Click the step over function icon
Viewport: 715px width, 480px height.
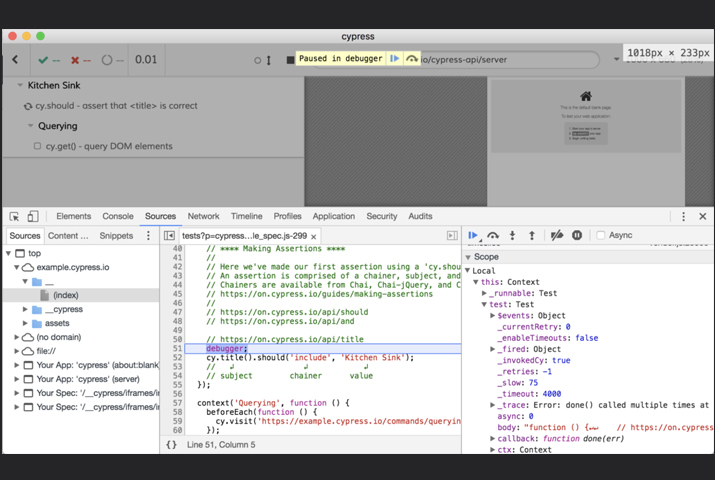(493, 236)
